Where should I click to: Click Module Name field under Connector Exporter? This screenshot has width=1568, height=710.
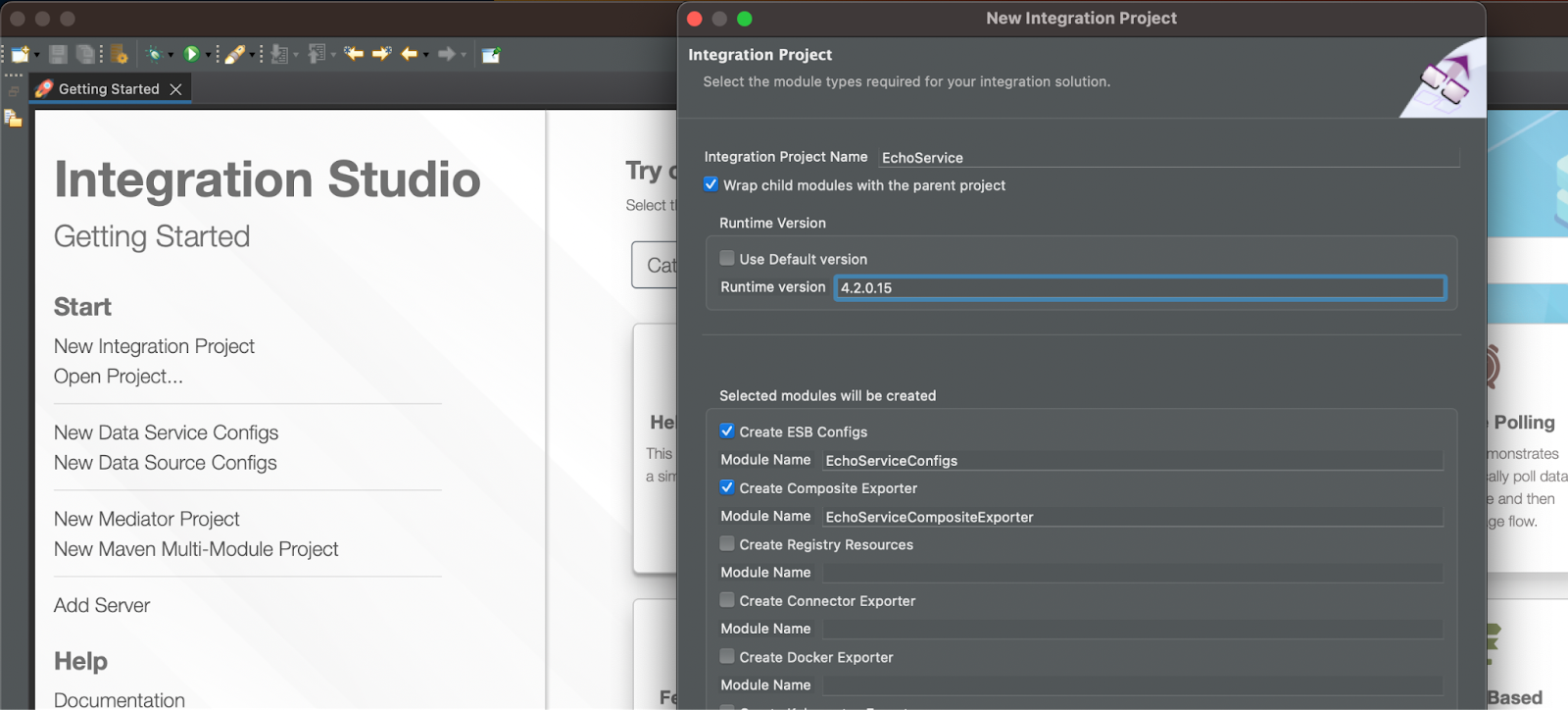[1132, 629]
